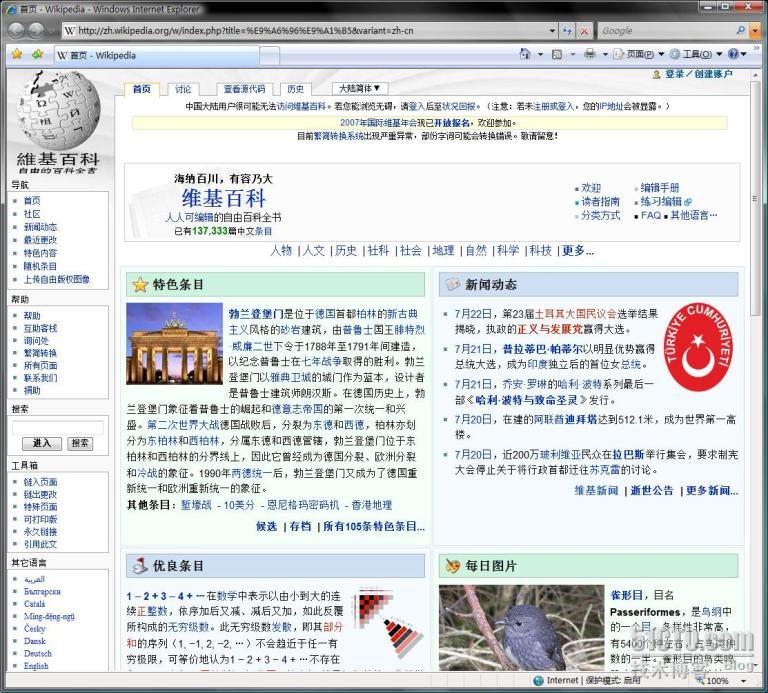Open 勃兰登堡门 featured article link

(x=256, y=313)
